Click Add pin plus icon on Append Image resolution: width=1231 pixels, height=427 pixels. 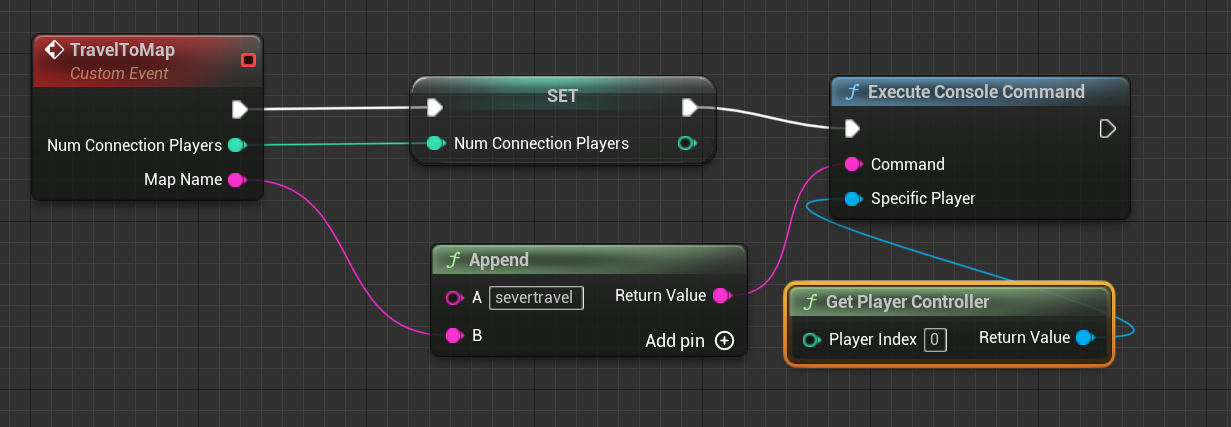725,341
